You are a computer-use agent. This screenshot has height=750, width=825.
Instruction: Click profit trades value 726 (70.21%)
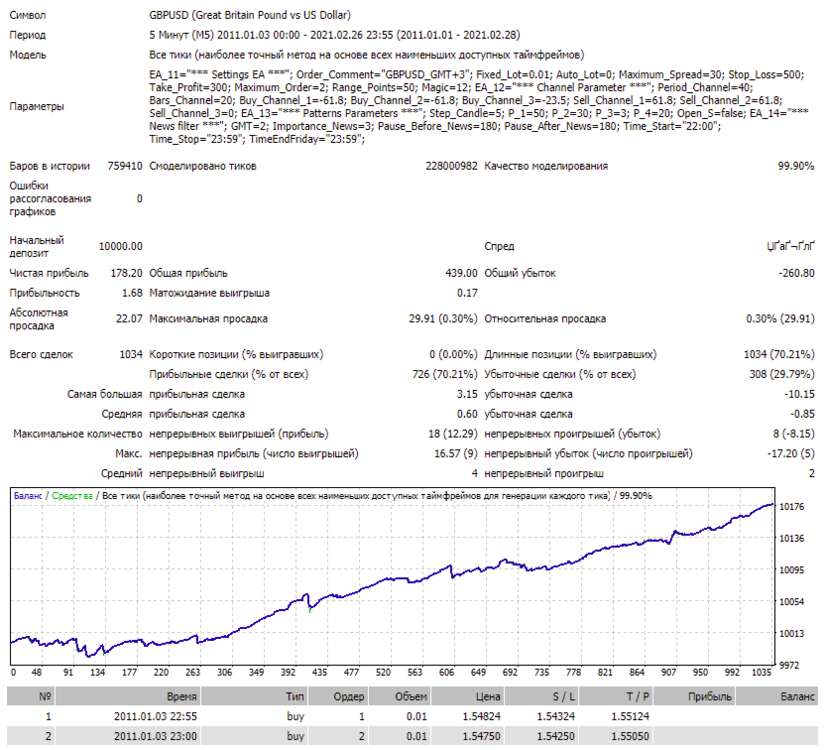tap(445, 375)
